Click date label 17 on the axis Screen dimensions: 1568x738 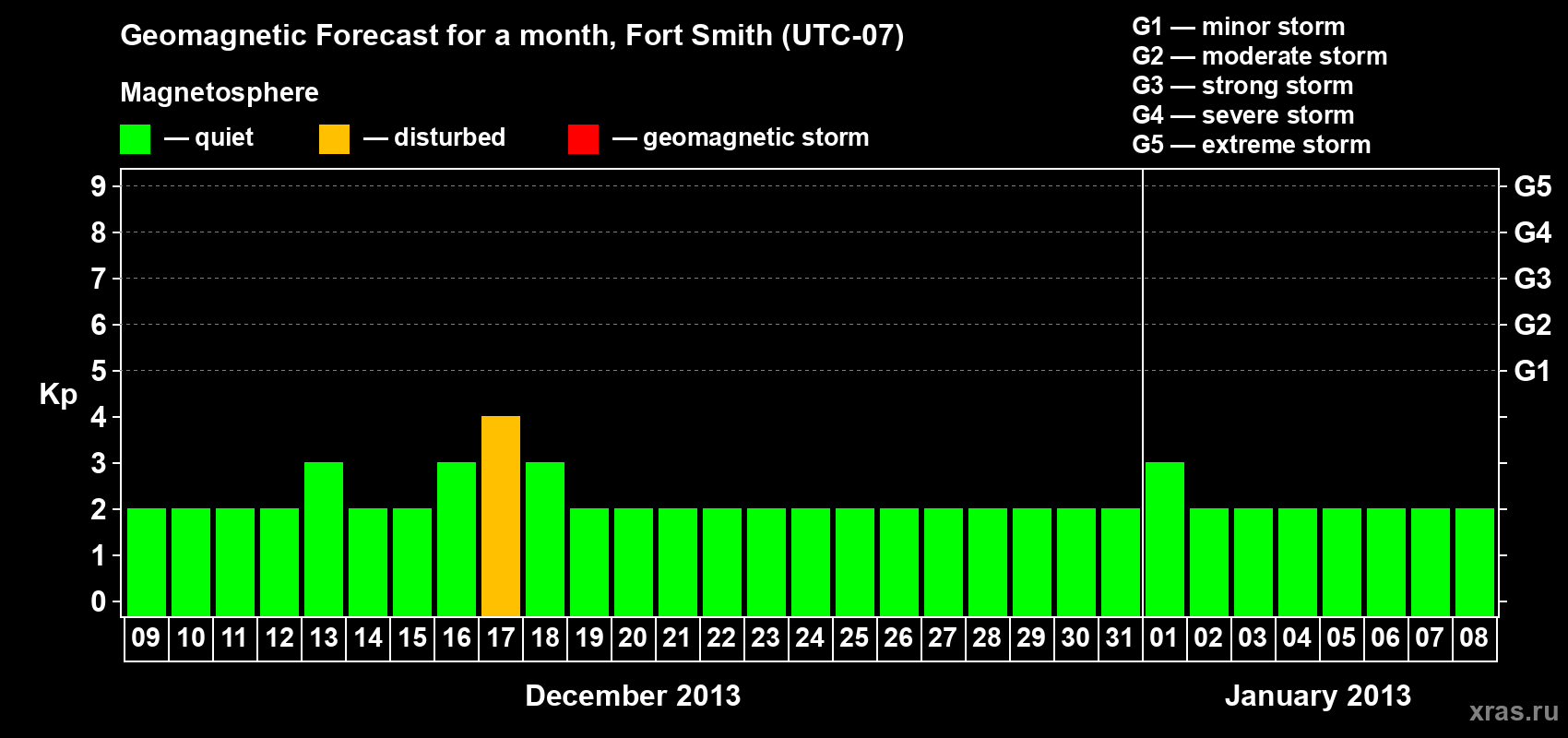pyautogui.click(x=501, y=637)
